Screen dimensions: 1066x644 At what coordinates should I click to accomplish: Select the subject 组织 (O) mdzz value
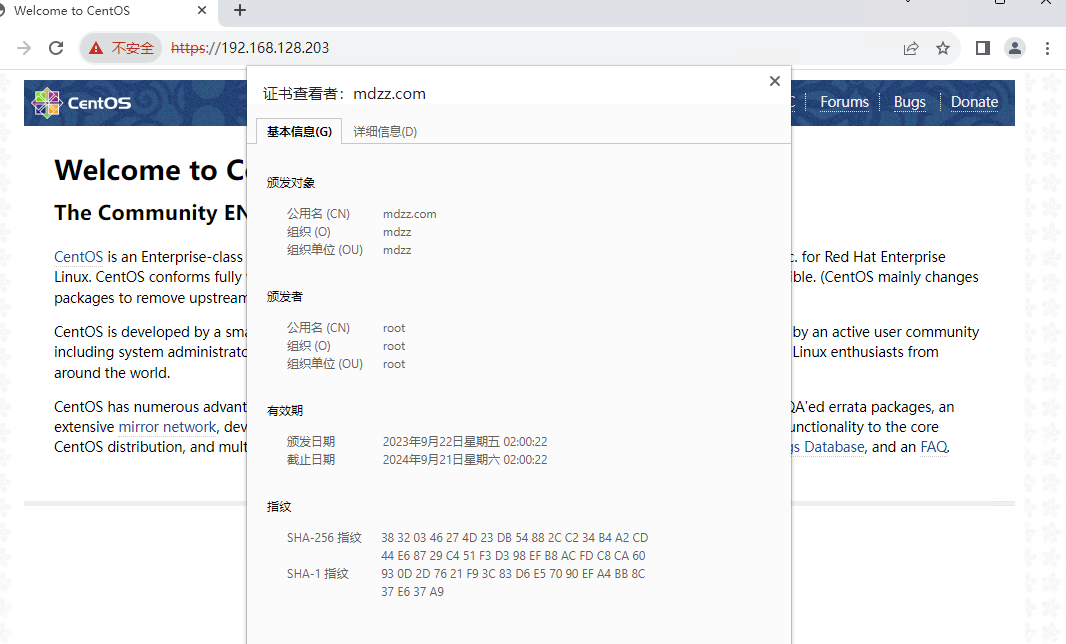pos(397,232)
